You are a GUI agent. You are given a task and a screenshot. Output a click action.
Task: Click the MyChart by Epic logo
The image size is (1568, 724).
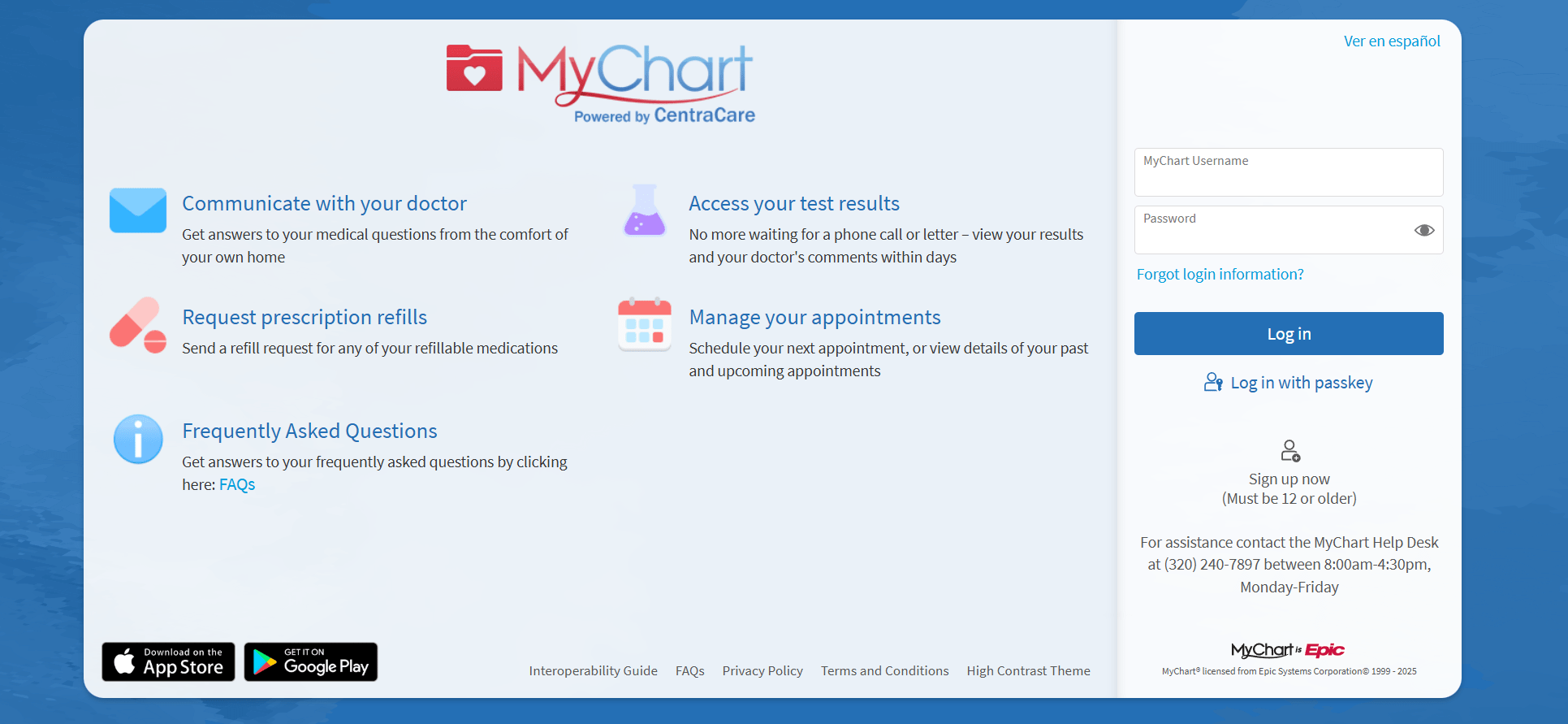1288,650
